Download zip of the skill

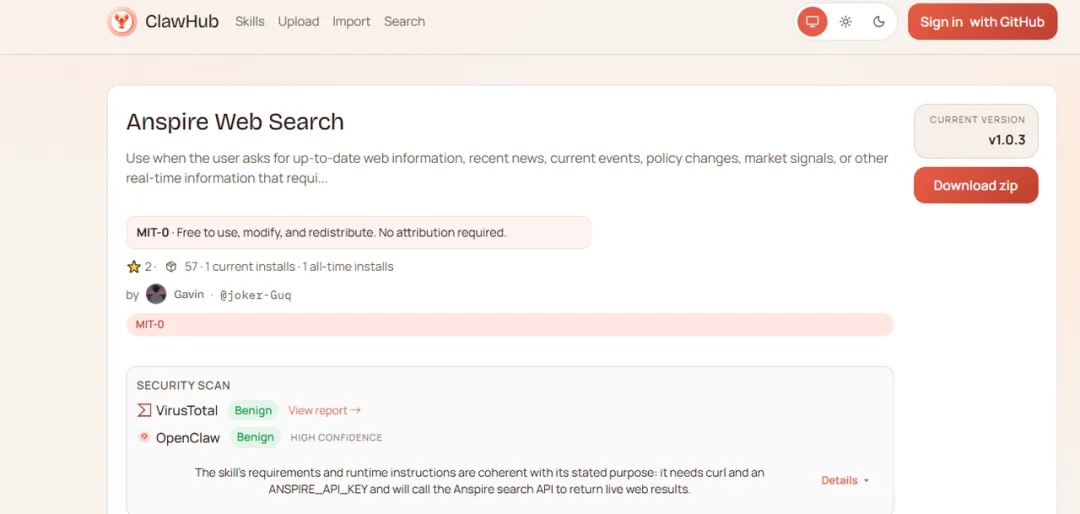click(x=975, y=185)
